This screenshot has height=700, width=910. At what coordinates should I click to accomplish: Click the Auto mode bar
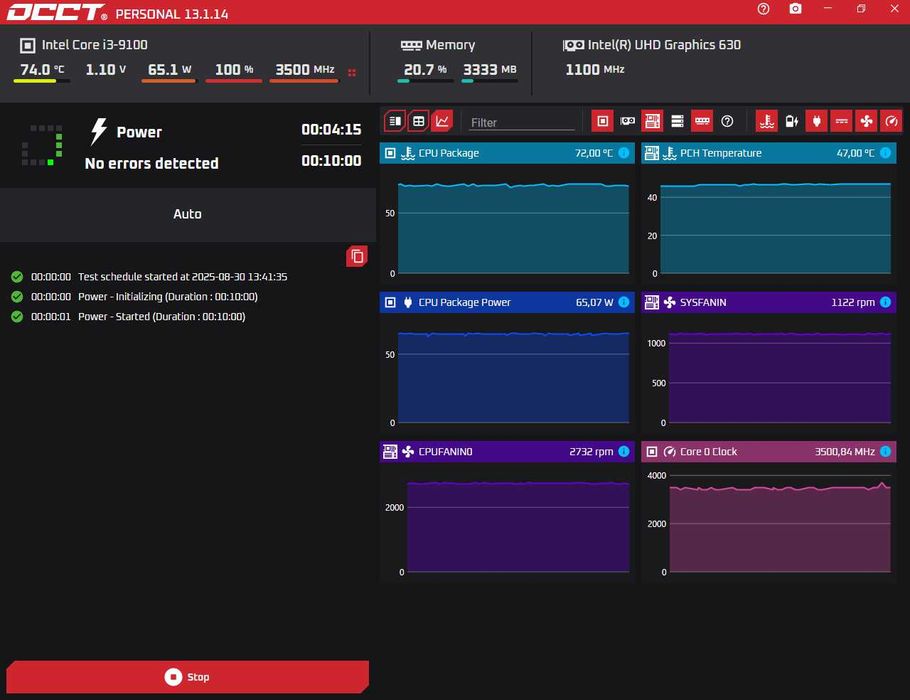pyautogui.click(x=187, y=214)
